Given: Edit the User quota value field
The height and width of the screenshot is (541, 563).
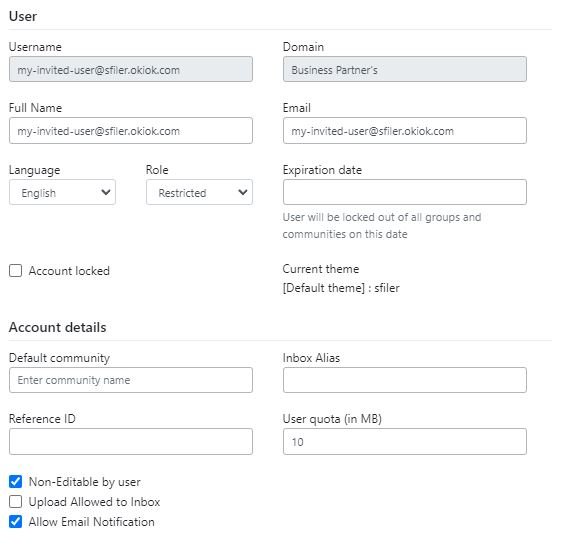Looking at the screenshot, I should pyautogui.click(x=405, y=442).
